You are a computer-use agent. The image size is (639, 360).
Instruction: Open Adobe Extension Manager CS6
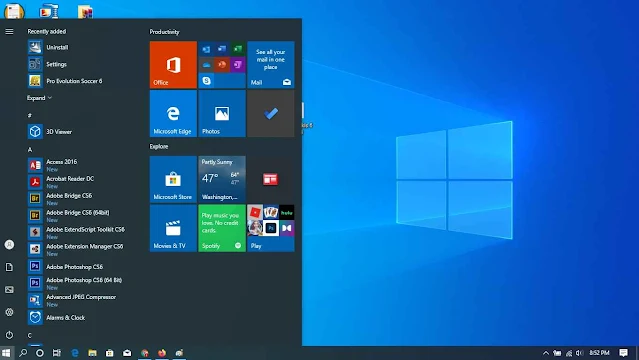[x=84, y=250]
